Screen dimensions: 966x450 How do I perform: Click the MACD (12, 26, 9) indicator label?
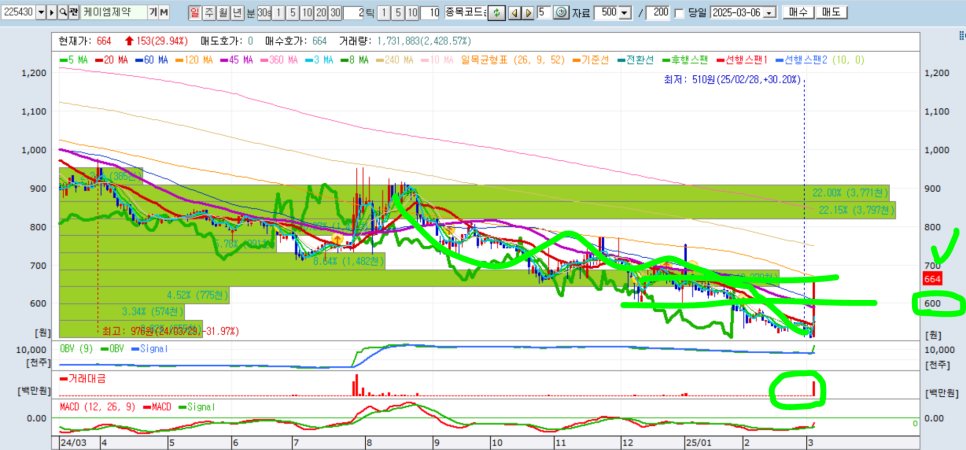(x=97, y=407)
